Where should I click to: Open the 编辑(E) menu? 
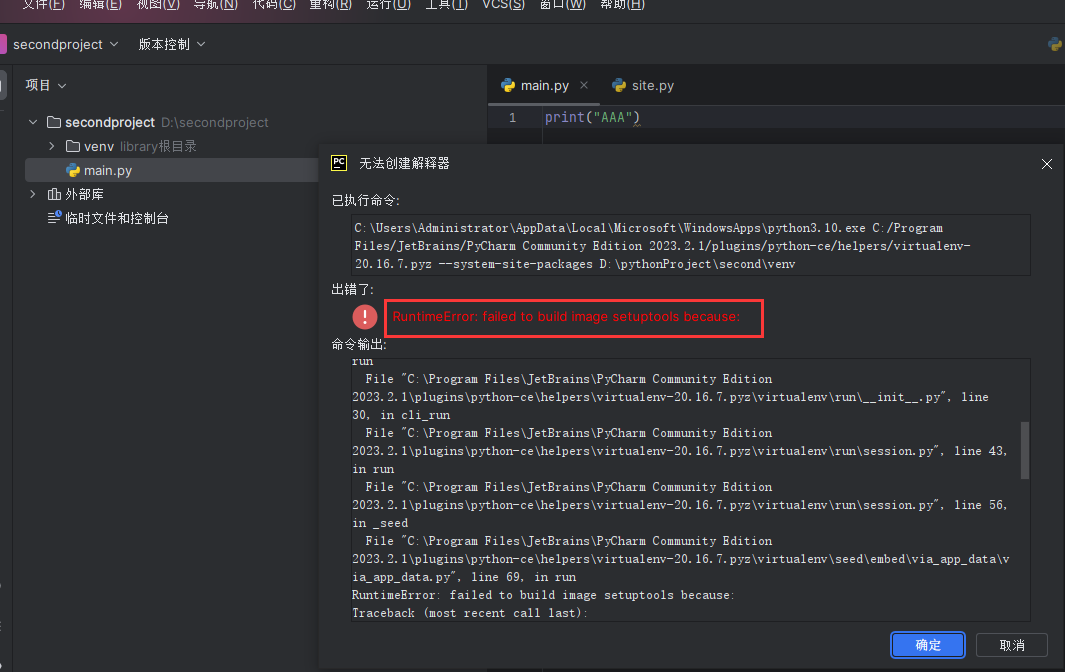[x=101, y=5]
